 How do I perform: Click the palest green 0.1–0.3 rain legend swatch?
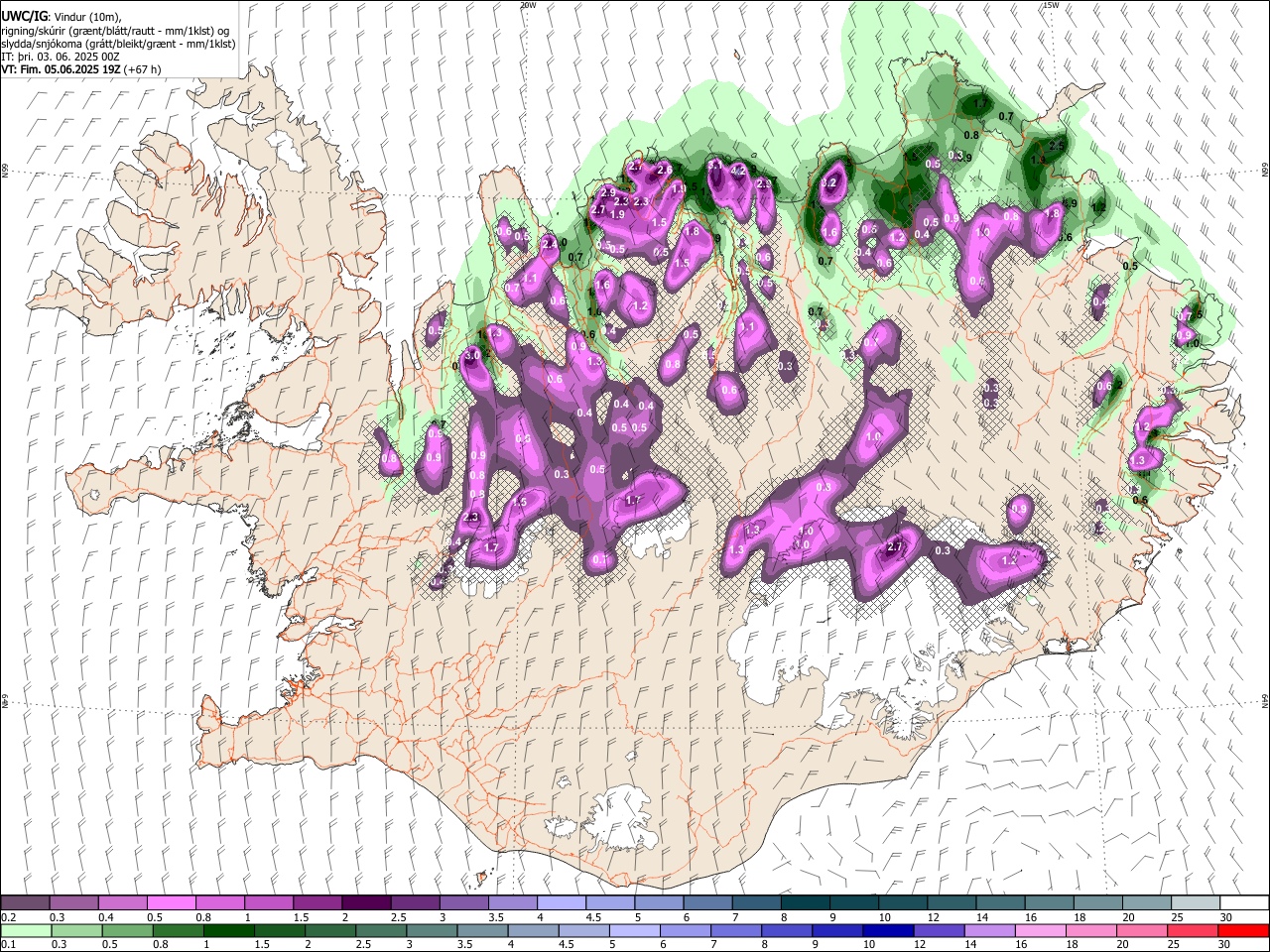(25, 931)
